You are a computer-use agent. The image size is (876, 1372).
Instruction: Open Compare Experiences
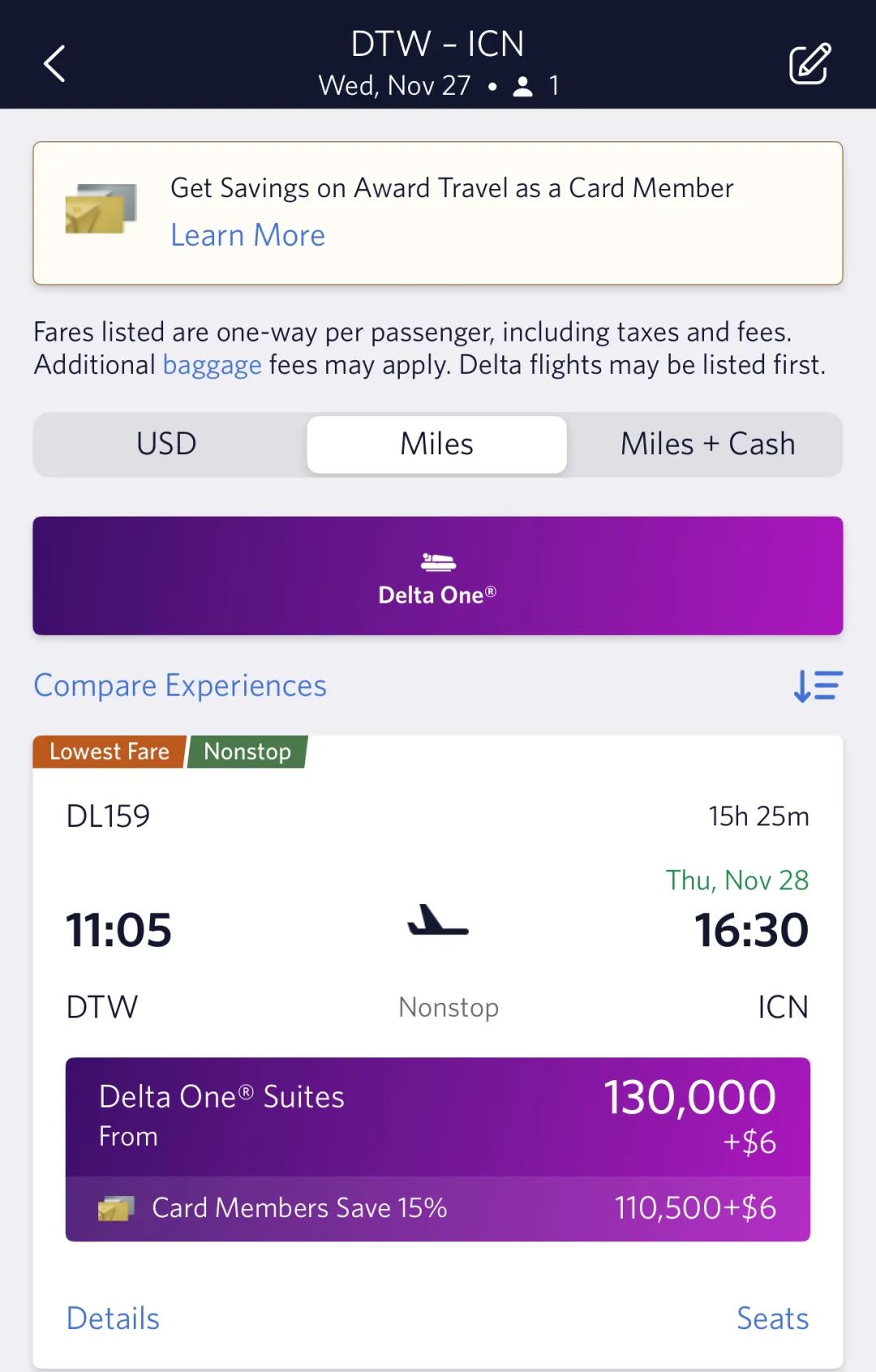click(180, 686)
